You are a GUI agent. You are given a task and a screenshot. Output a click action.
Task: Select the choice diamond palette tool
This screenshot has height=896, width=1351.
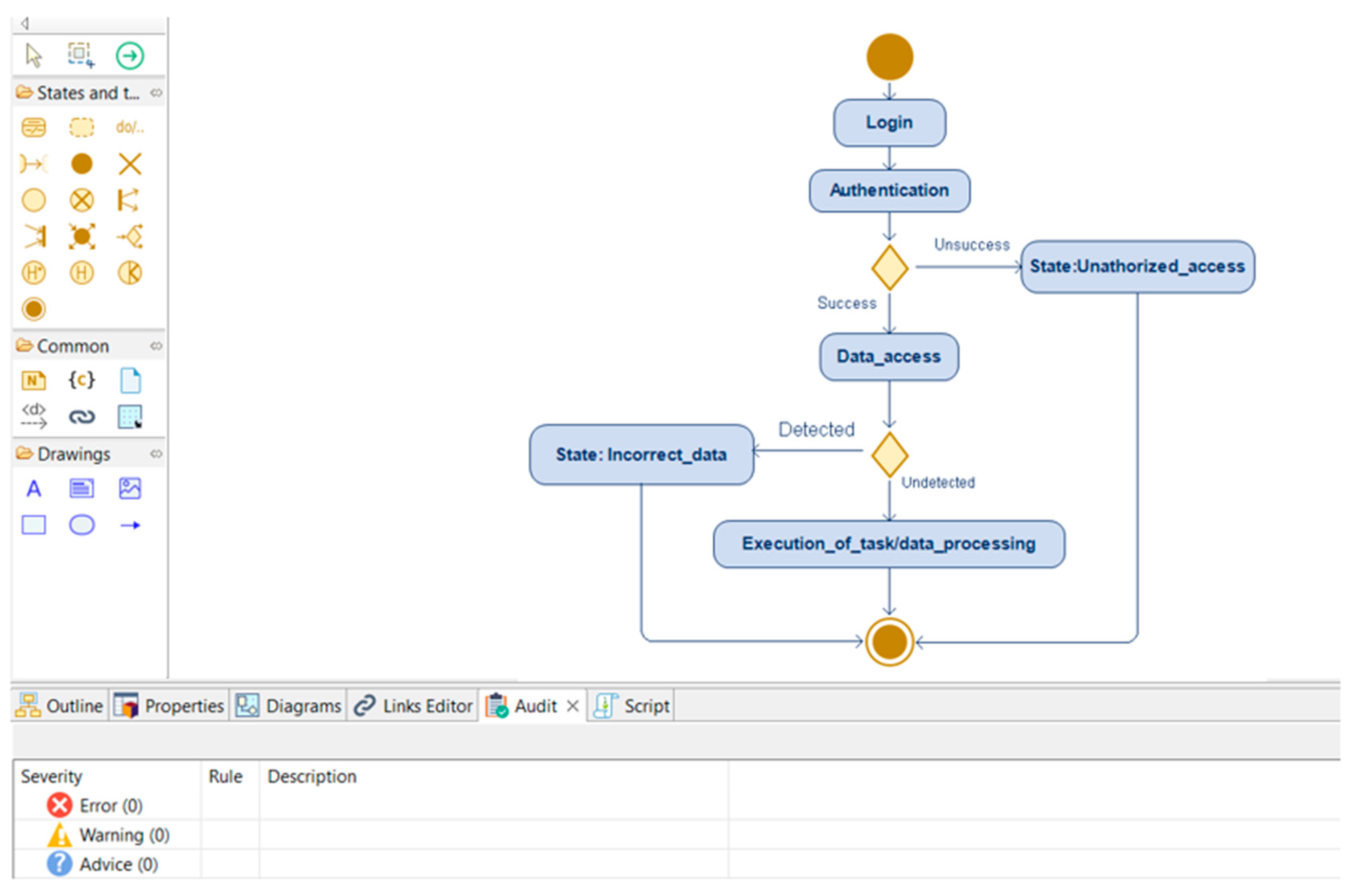pos(131,237)
